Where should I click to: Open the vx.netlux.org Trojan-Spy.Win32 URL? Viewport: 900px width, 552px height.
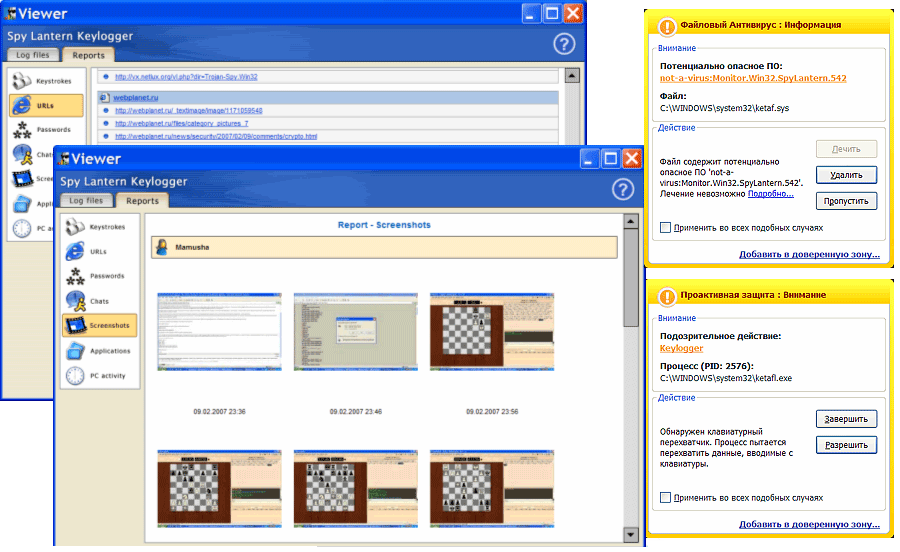click(186, 76)
